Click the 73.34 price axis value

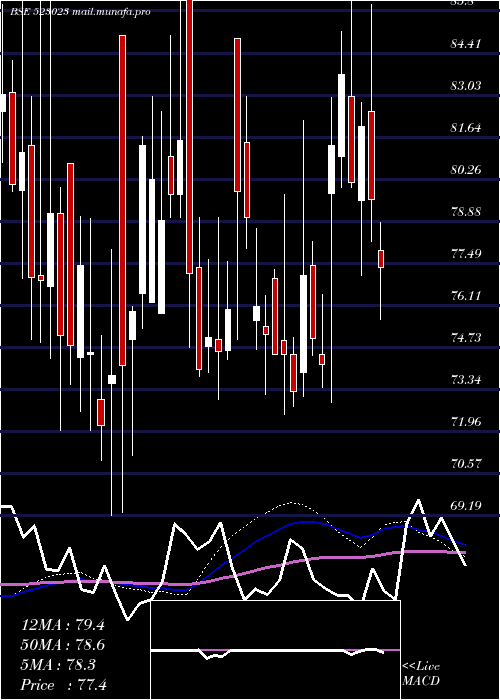tap(466, 380)
